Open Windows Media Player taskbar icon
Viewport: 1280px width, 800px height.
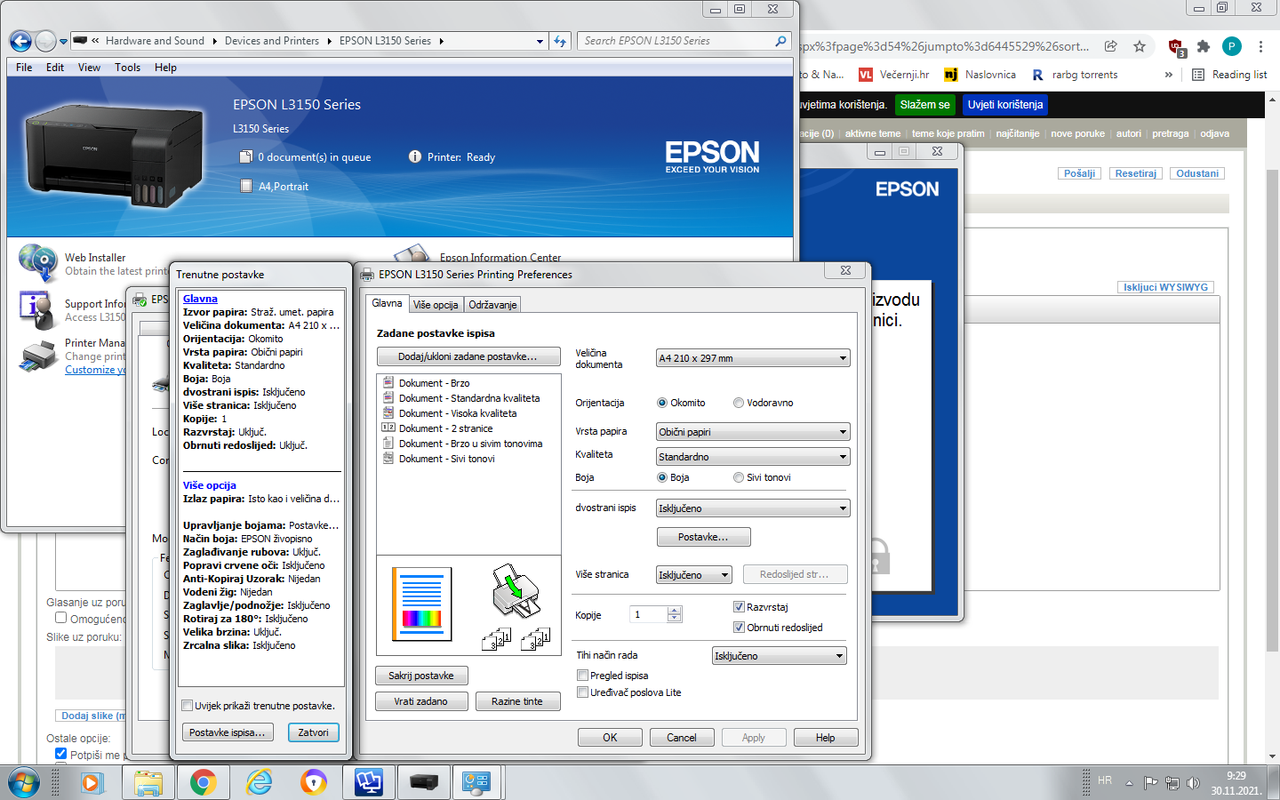[92, 782]
